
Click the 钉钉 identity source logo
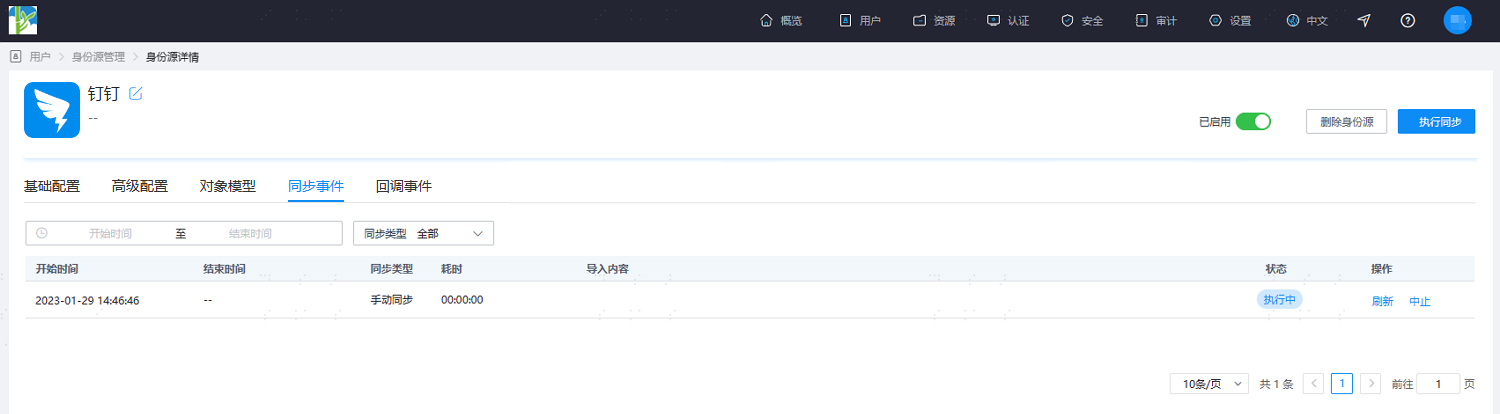pyautogui.click(x=52, y=110)
